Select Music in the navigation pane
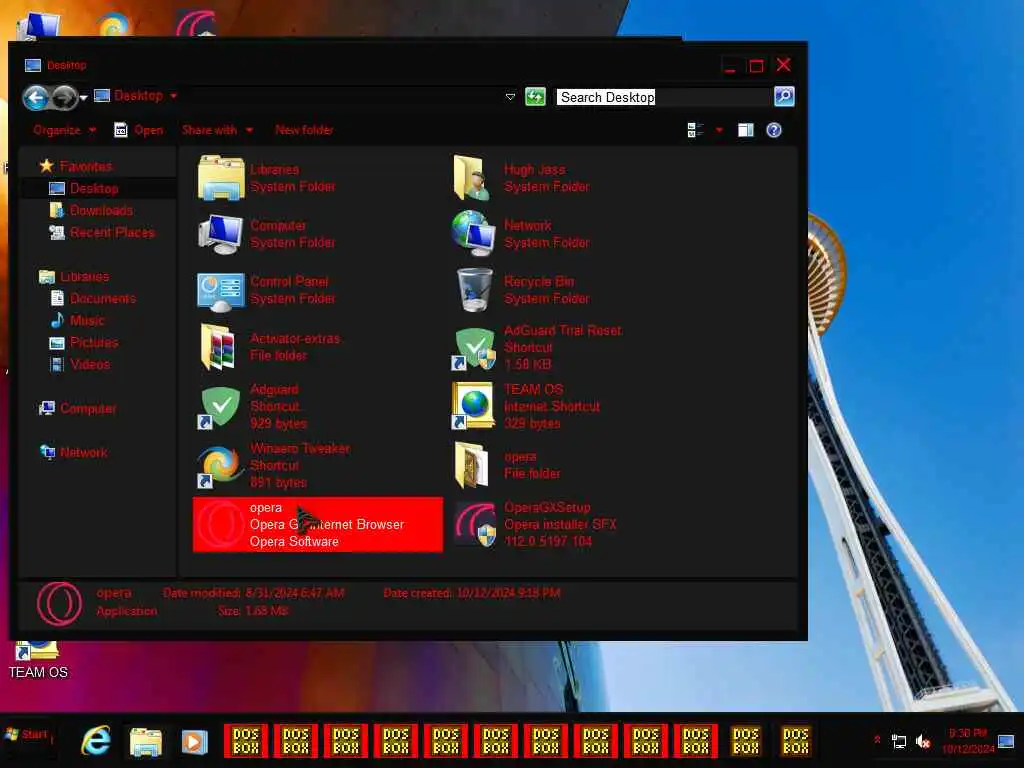 (77, 321)
